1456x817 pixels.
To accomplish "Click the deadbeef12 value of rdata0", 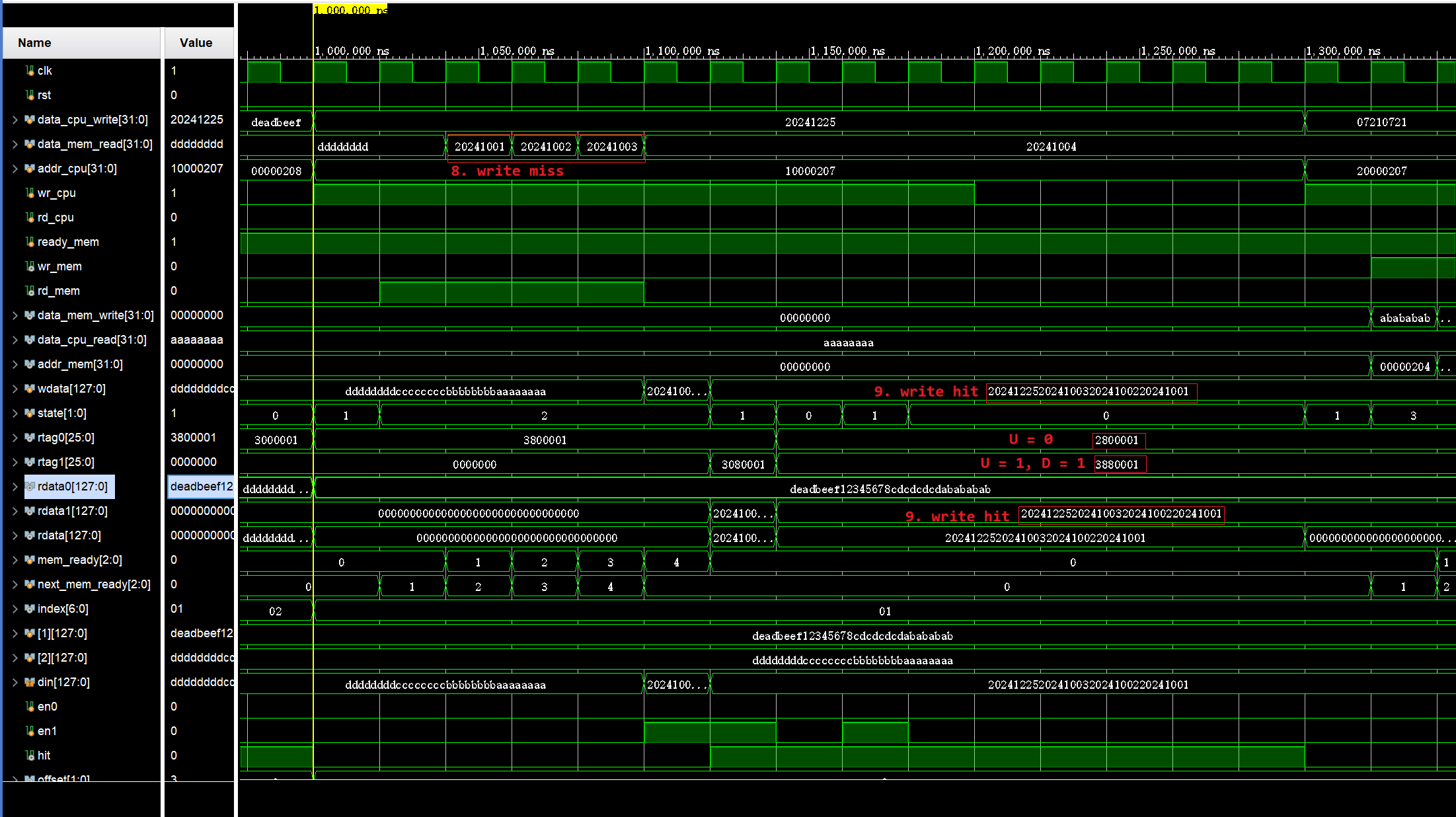I will (x=201, y=486).
